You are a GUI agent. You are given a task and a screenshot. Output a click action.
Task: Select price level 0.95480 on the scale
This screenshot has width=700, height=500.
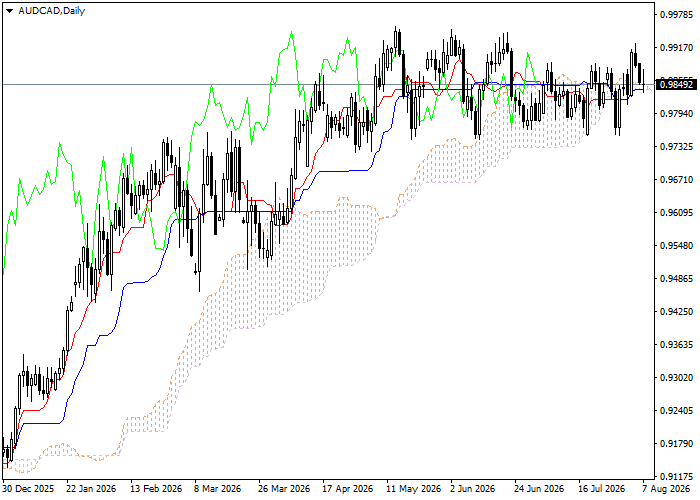tap(677, 246)
